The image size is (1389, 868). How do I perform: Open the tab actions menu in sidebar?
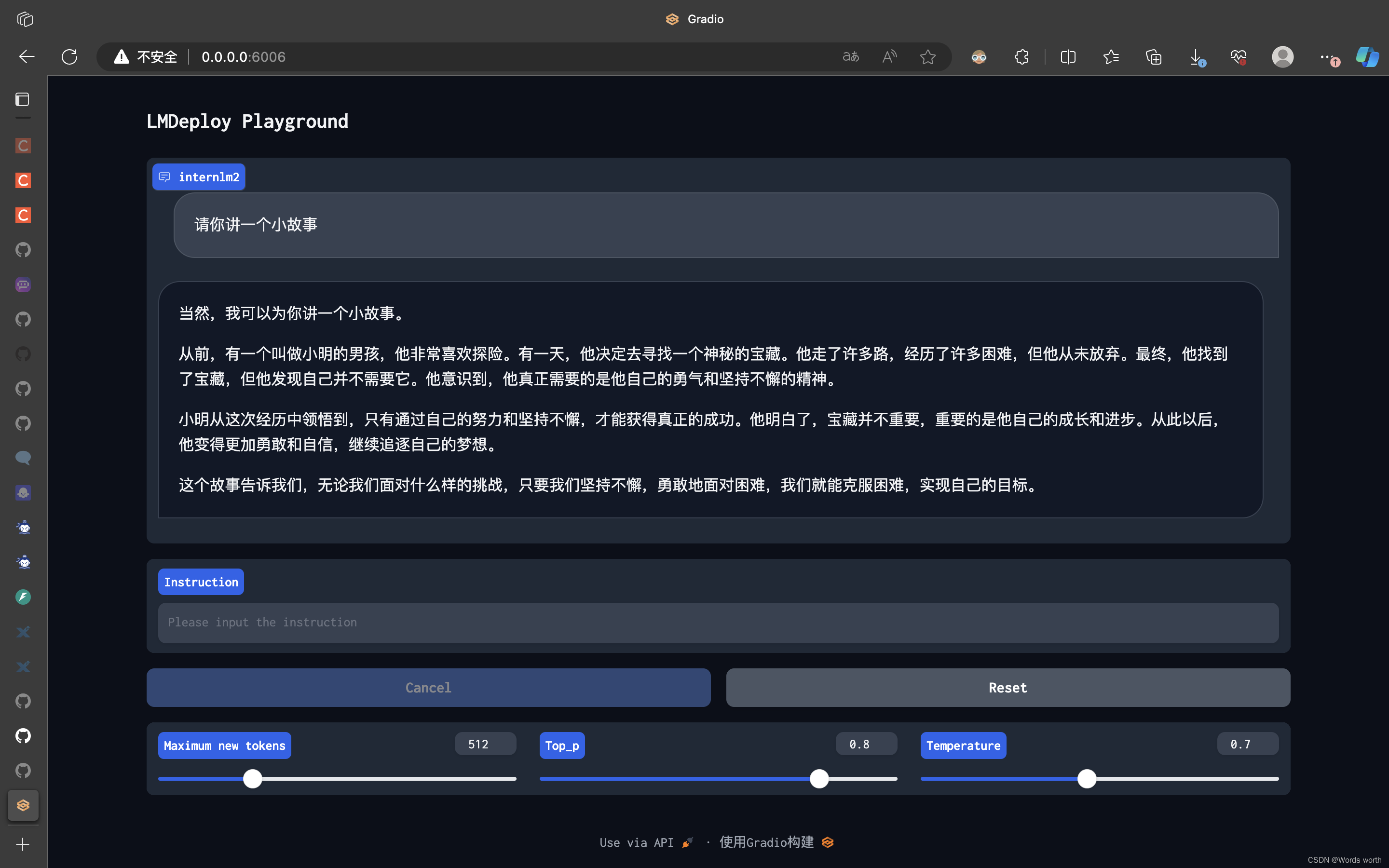coord(22,99)
